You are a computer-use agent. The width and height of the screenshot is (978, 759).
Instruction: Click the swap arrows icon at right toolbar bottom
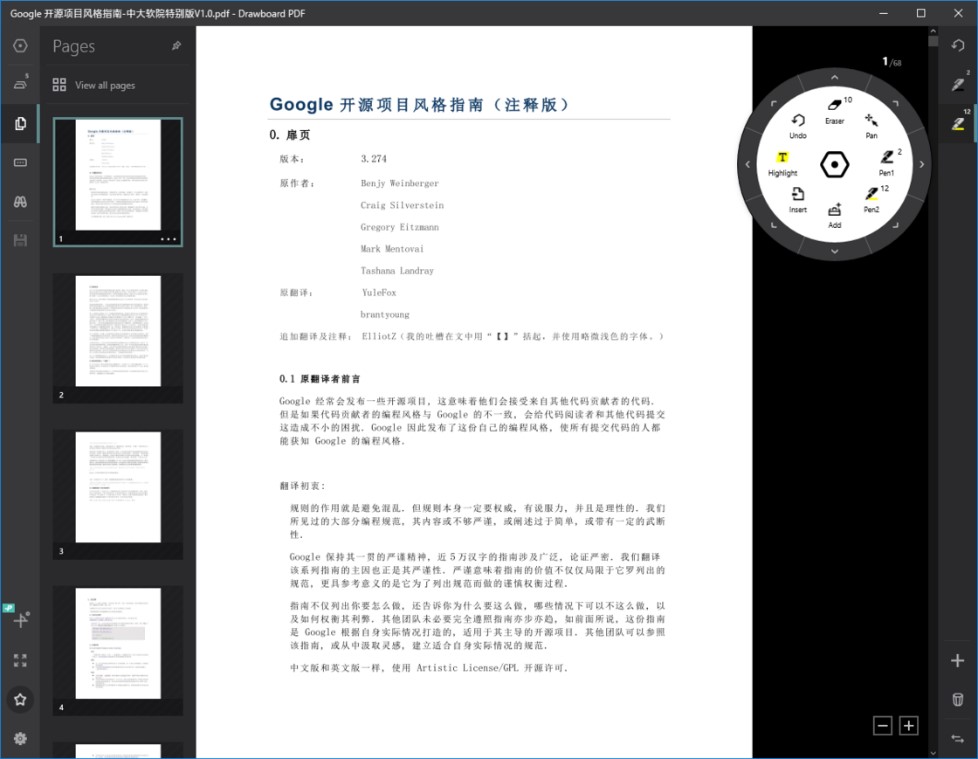957,738
